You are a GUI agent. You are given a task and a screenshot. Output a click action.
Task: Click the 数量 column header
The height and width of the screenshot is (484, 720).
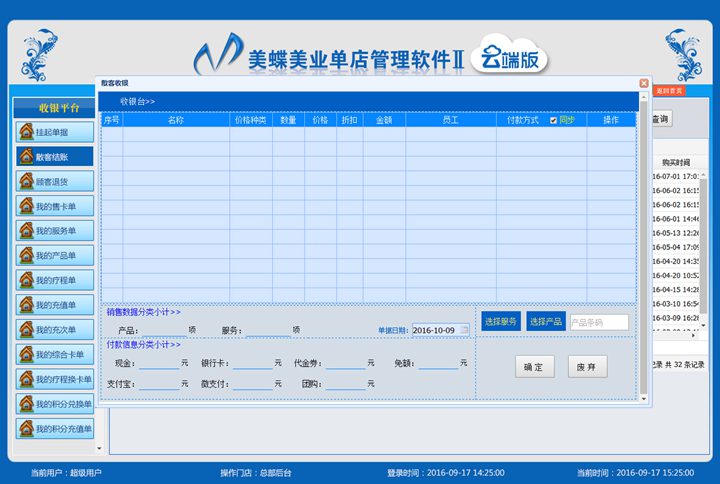(x=288, y=120)
